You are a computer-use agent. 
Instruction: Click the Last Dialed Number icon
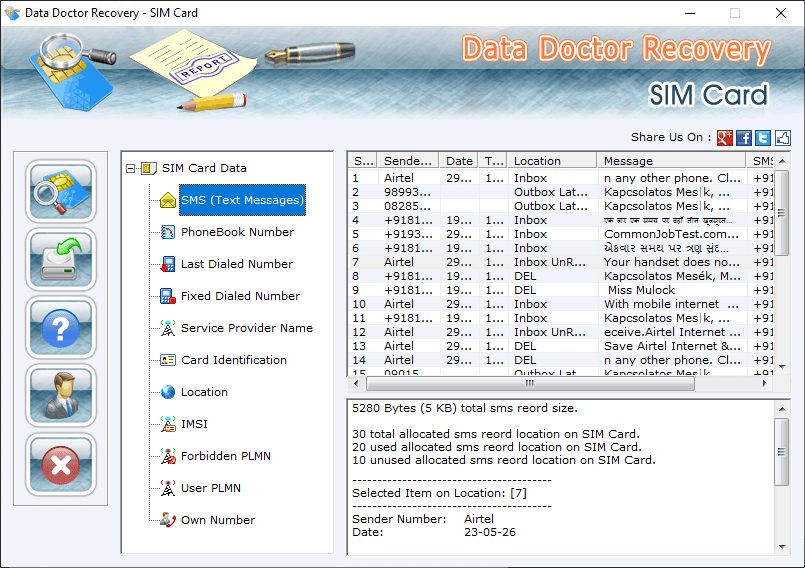168,264
